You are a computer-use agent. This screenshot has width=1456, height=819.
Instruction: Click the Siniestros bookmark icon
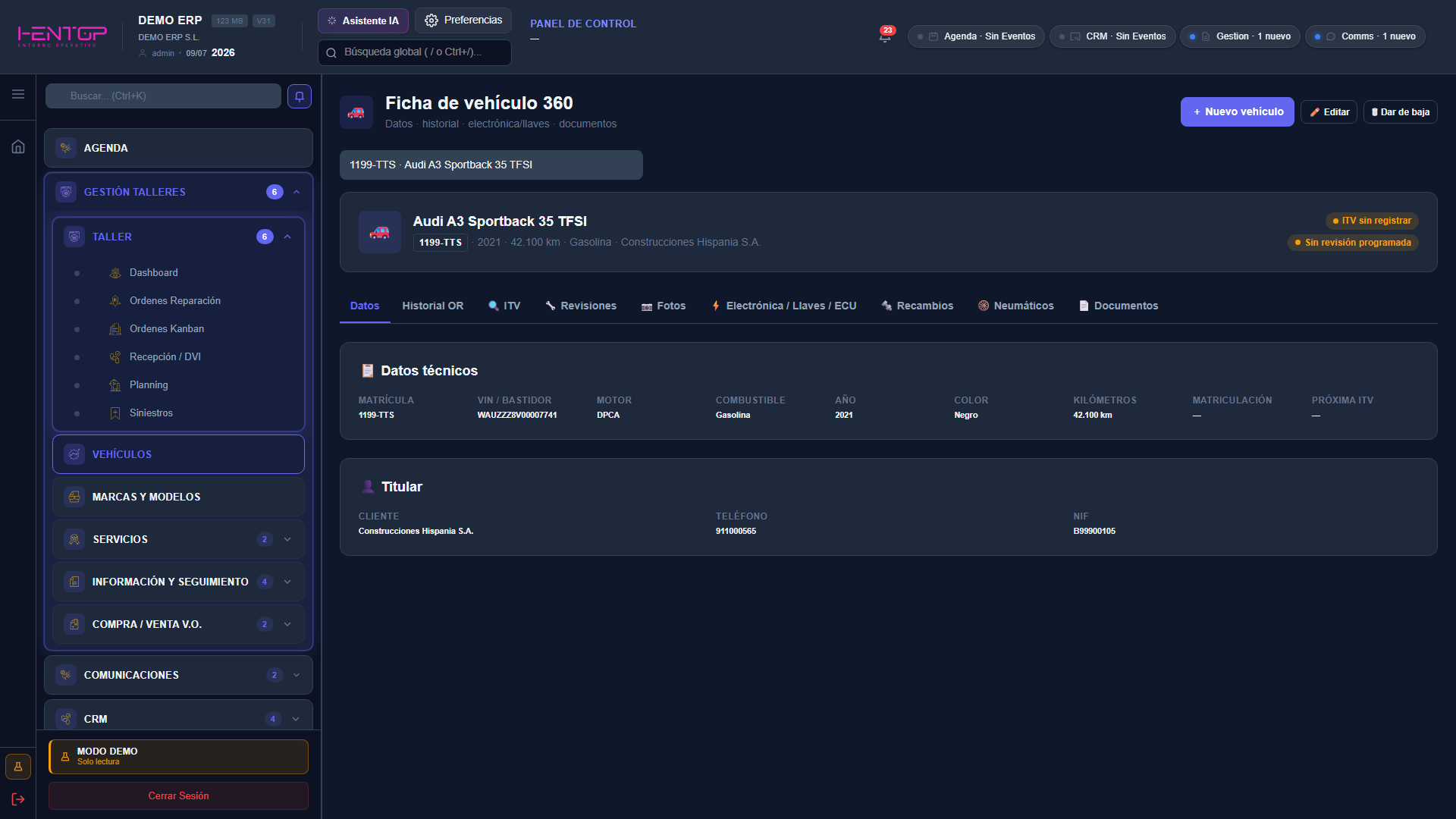tap(115, 413)
